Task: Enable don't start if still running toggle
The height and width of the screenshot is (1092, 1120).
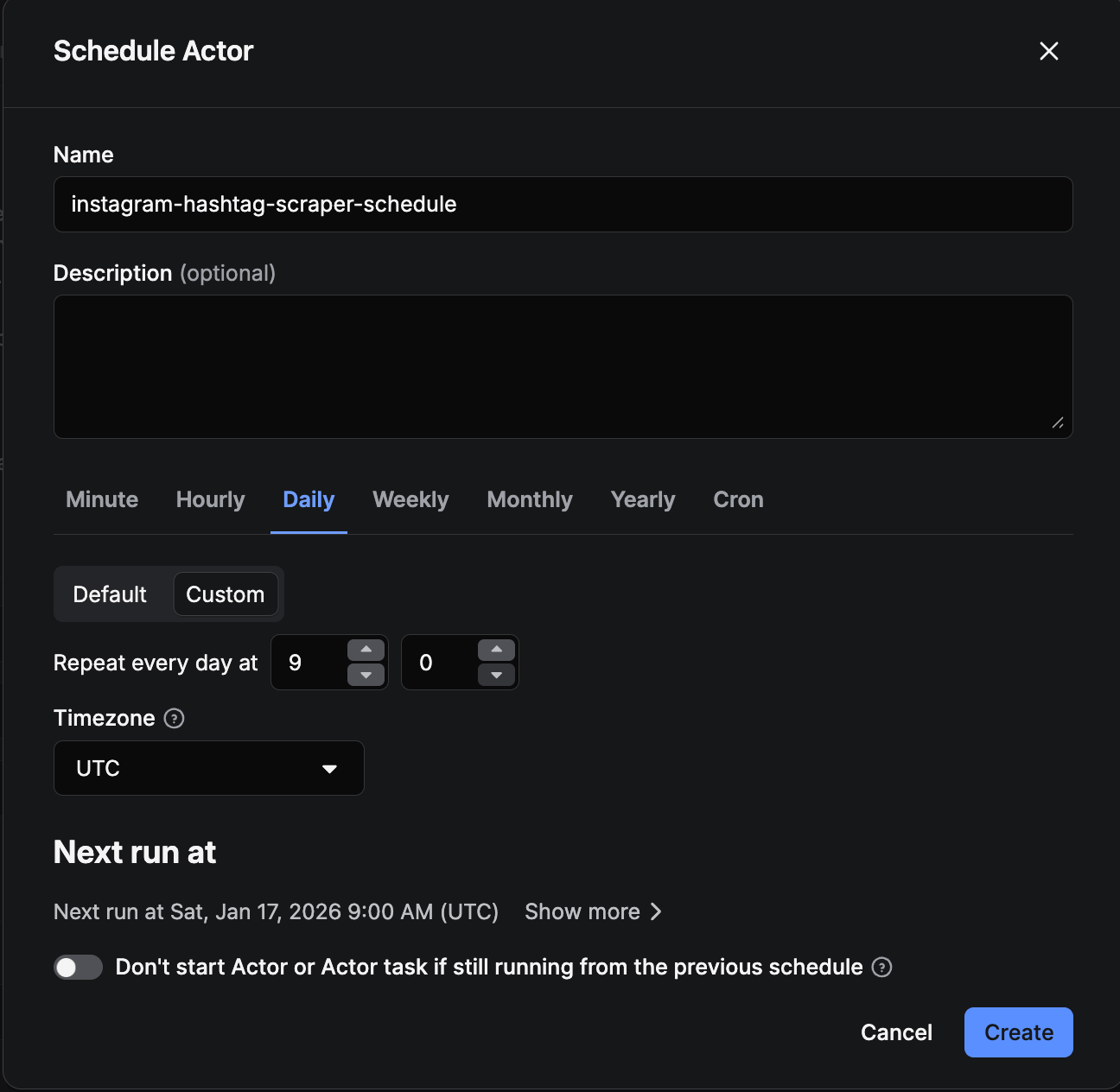Action: coord(78,967)
